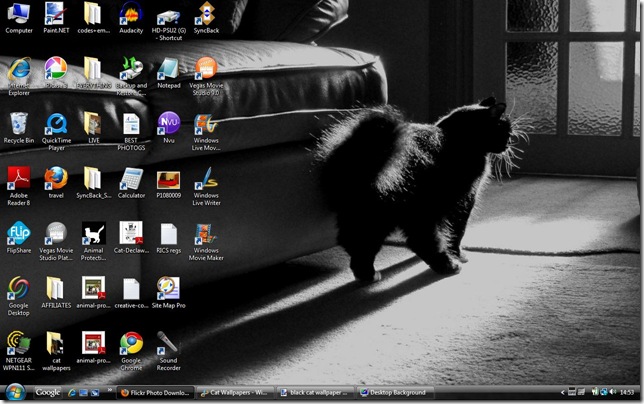Open Google Chrome from the desktop
The height and width of the screenshot is (404, 644).
(x=131, y=344)
